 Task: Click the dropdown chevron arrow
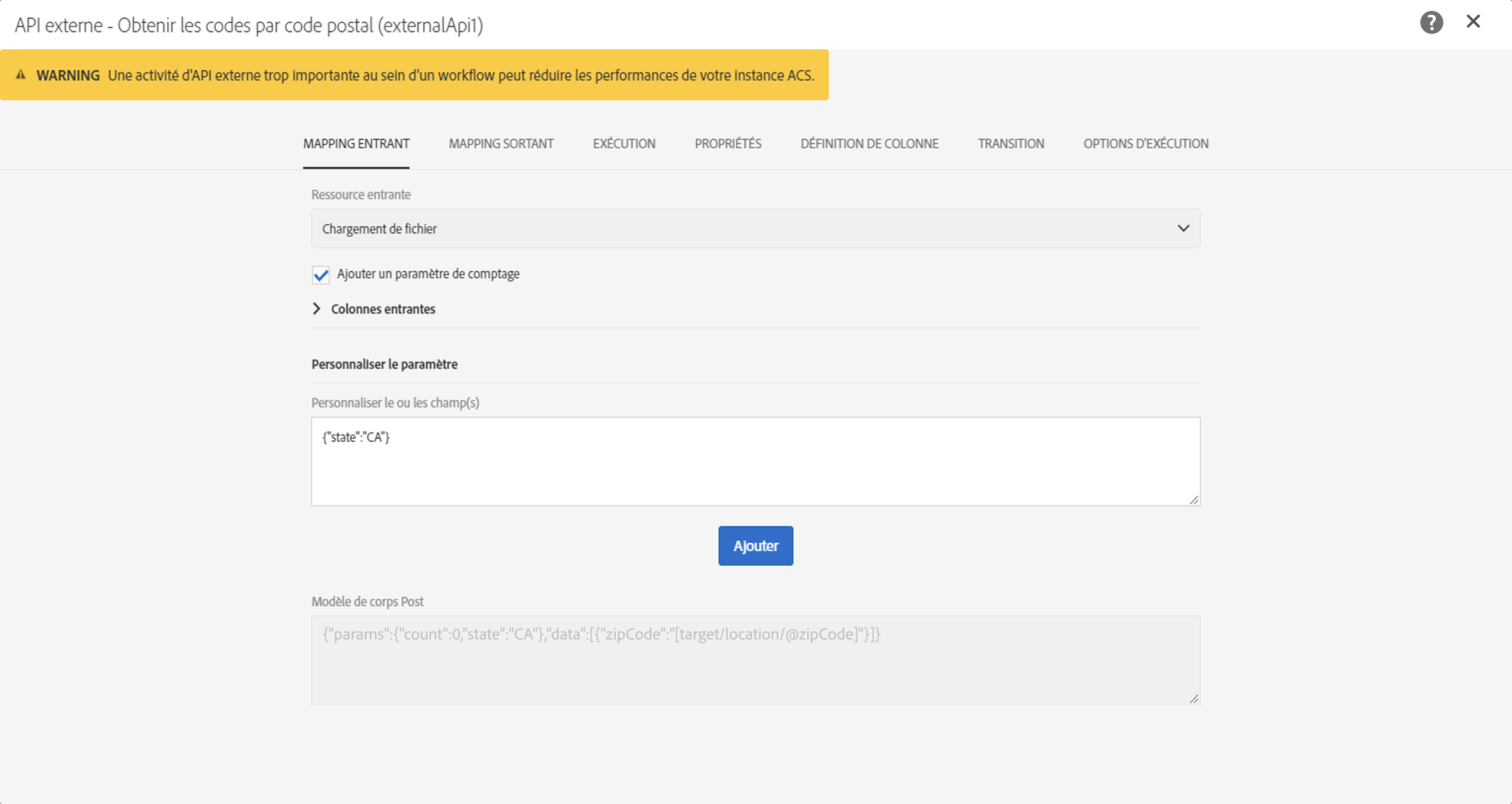click(x=1183, y=229)
